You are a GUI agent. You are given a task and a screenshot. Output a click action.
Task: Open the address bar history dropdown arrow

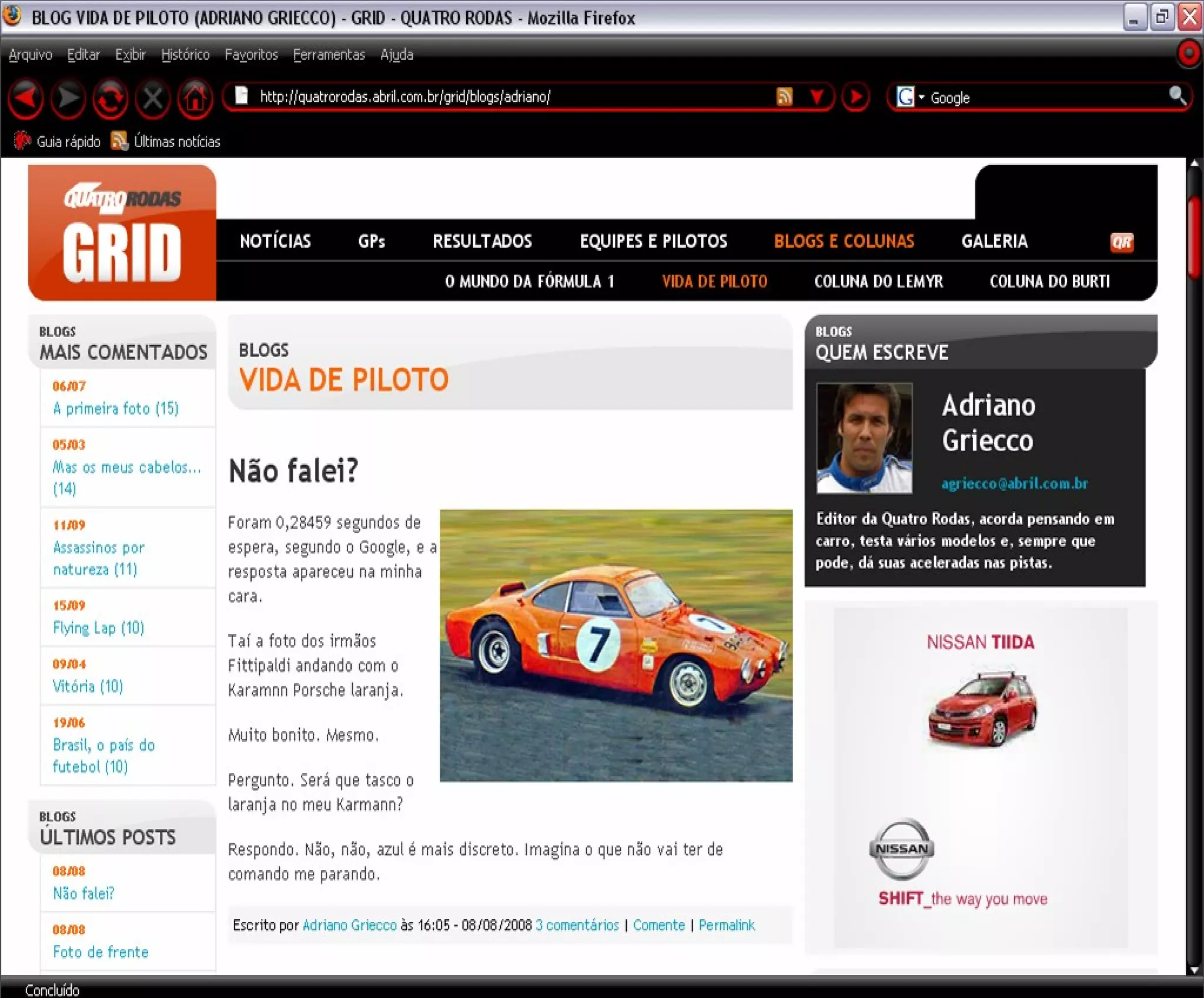[817, 96]
